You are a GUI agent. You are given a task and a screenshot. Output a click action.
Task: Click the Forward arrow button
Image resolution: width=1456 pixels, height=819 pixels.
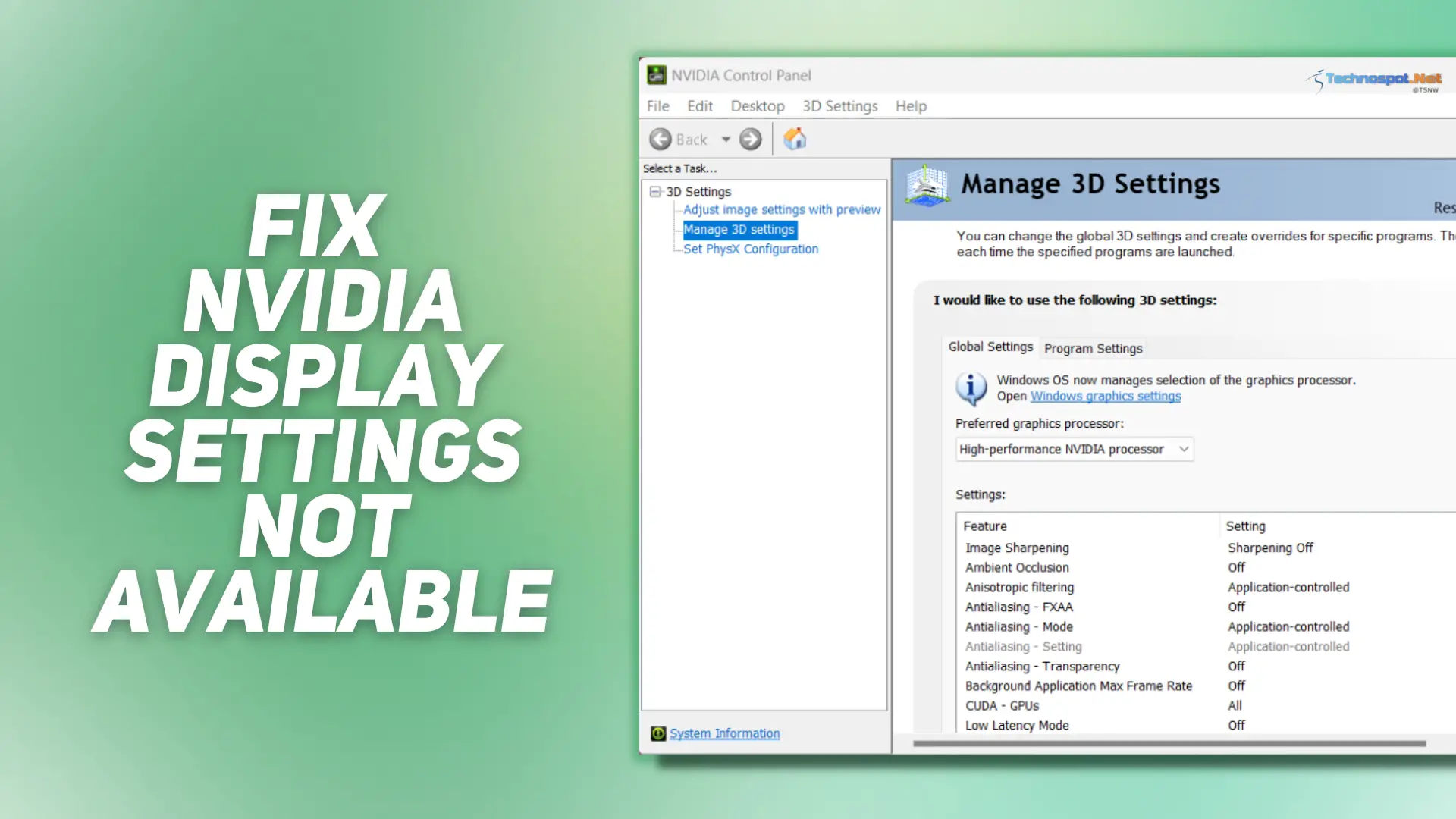(x=750, y=140)
